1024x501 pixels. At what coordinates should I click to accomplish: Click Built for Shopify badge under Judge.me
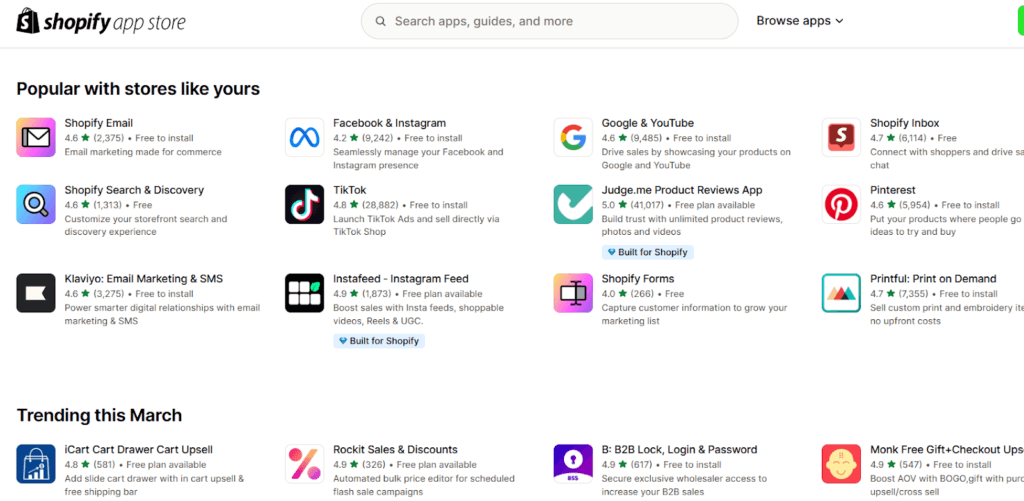pos(647,252)
